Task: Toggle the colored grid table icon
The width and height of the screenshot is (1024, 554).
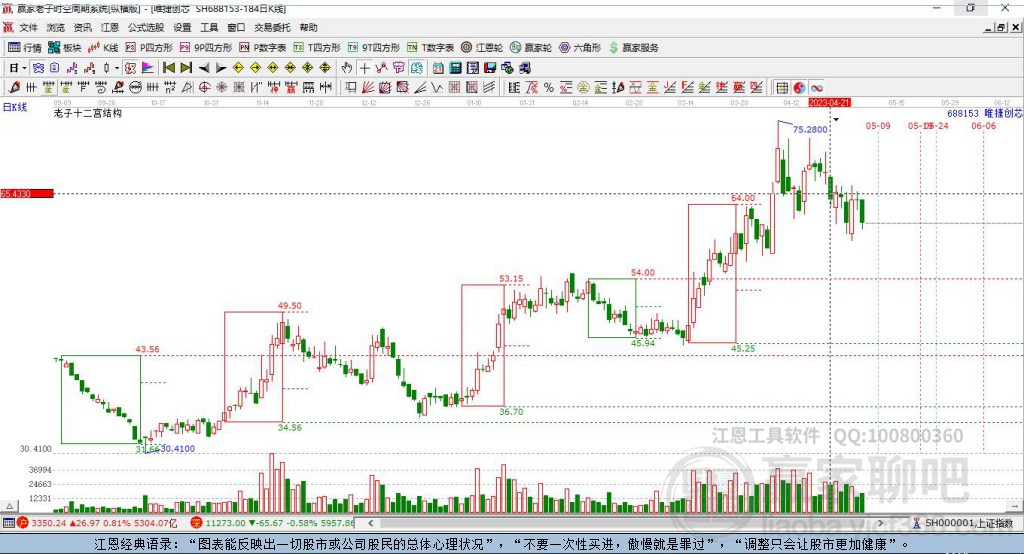Action: click(782, 88)
